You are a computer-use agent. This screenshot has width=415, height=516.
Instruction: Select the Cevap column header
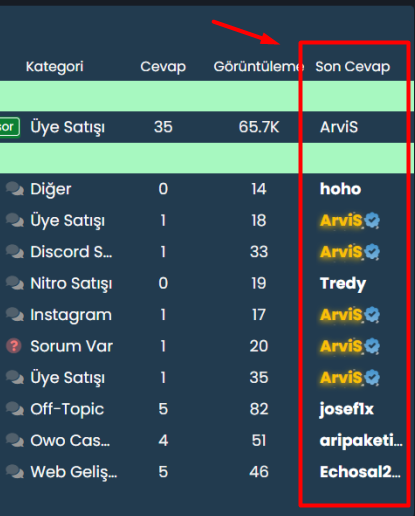coord(163,67)
